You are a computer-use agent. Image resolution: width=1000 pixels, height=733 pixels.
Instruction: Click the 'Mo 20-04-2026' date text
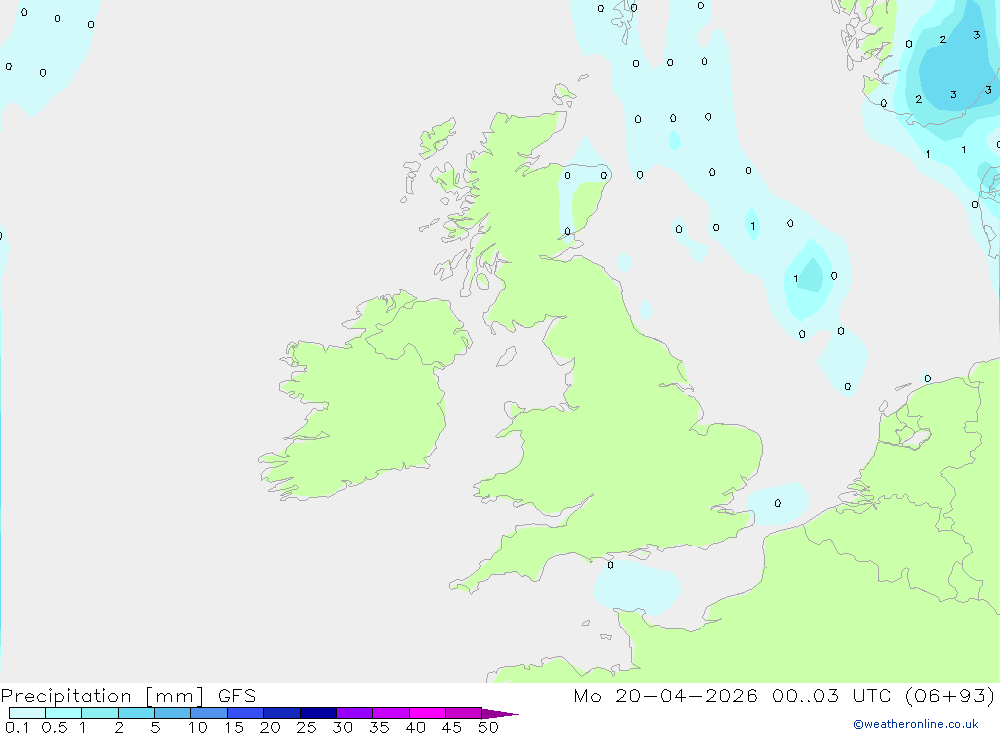[x=665, y=695]
